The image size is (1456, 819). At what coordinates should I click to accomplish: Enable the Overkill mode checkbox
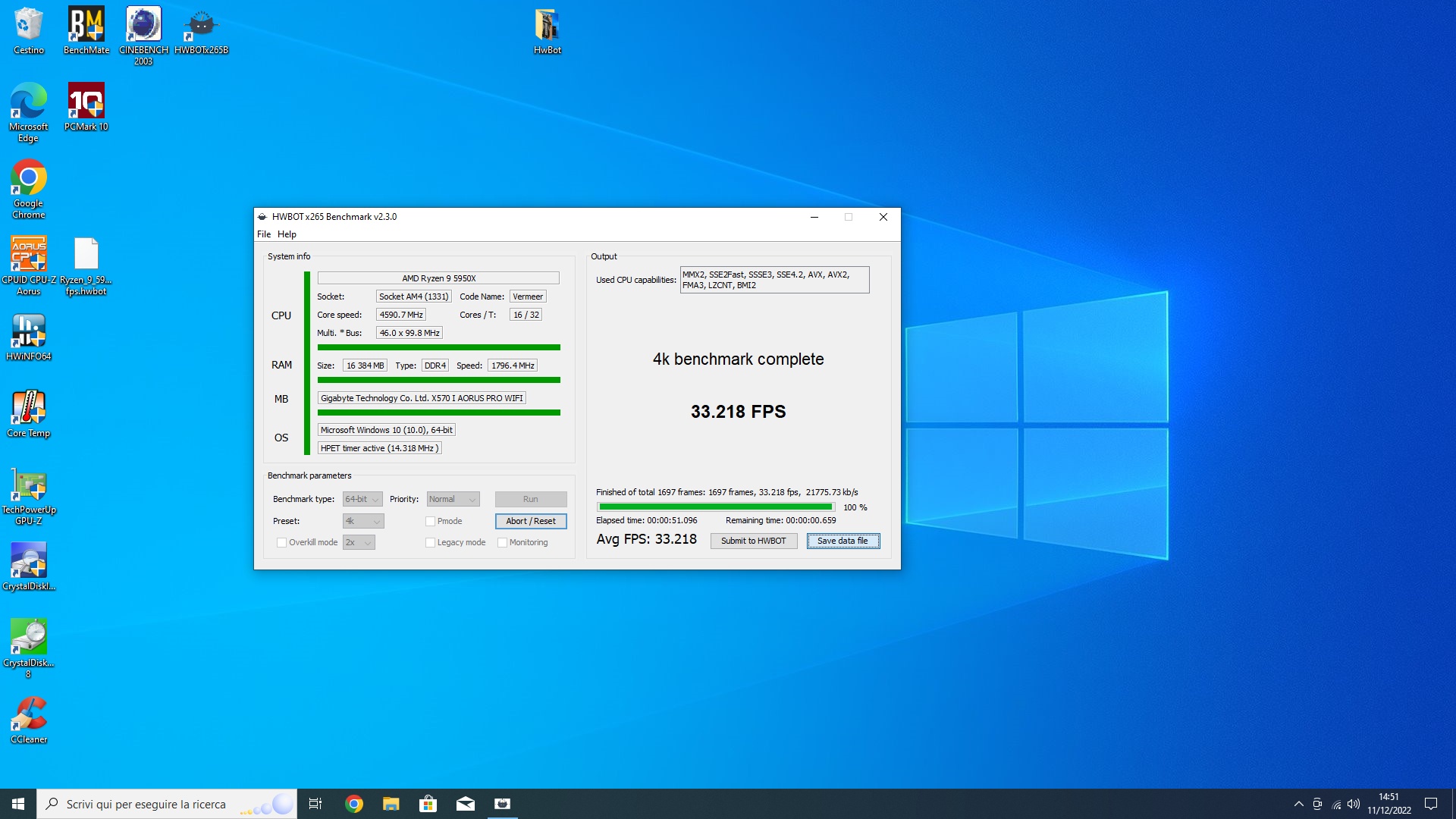281,542
